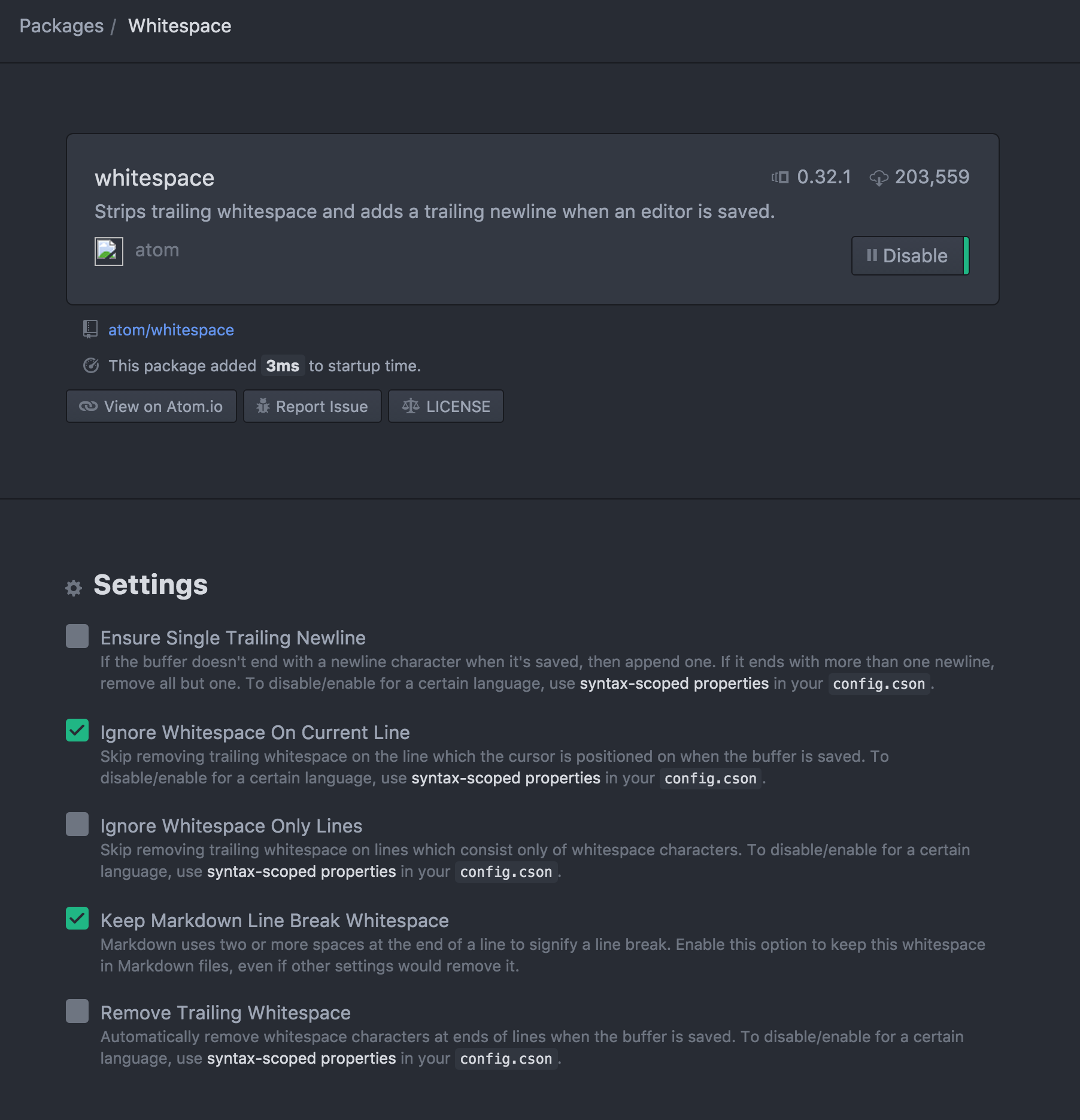Viewport: 1080px width, 1120px height.
Task: Click the download count 203,559
Action: coord(932,177)
